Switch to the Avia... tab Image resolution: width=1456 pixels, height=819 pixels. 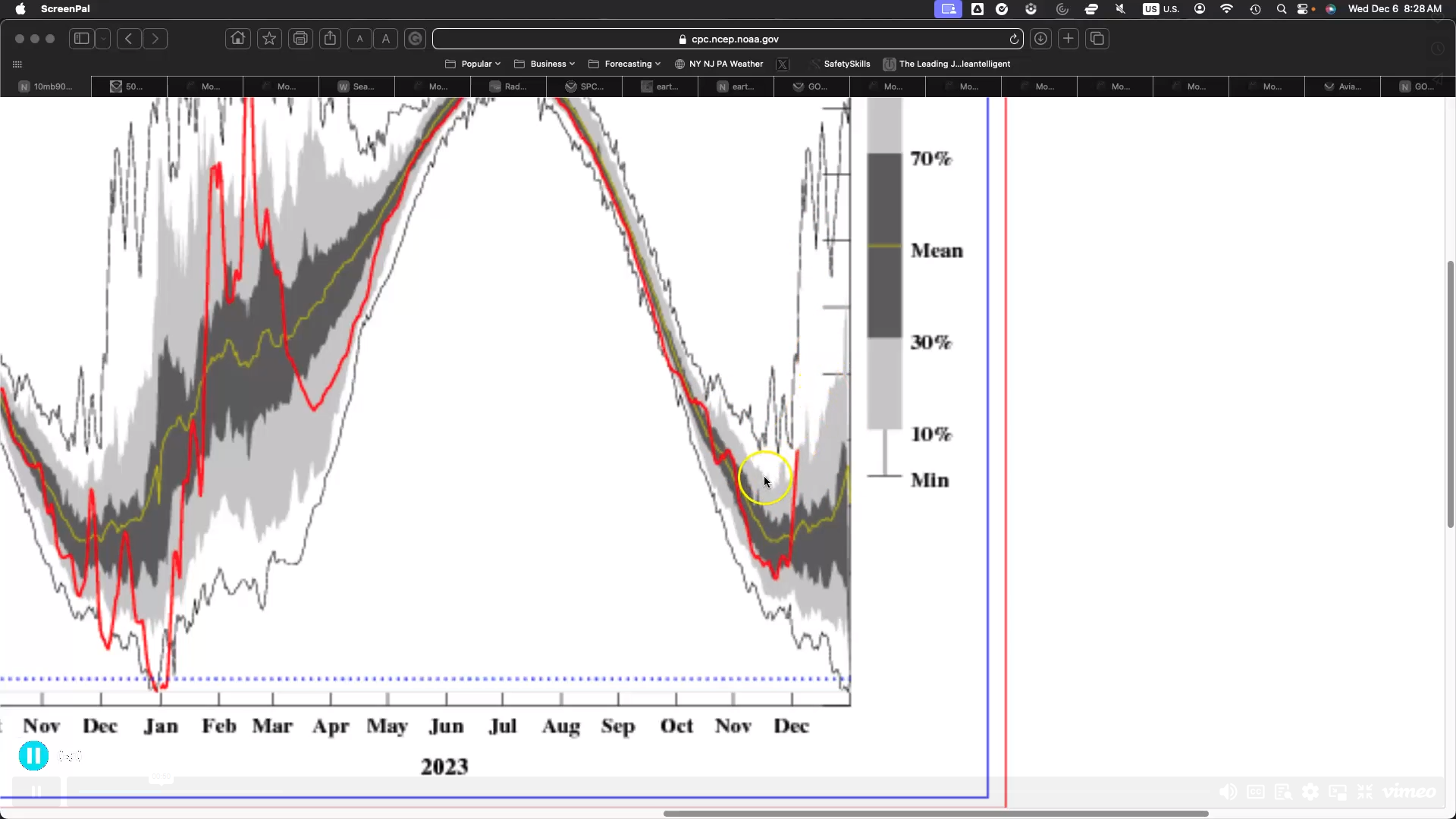[1342, 86]
